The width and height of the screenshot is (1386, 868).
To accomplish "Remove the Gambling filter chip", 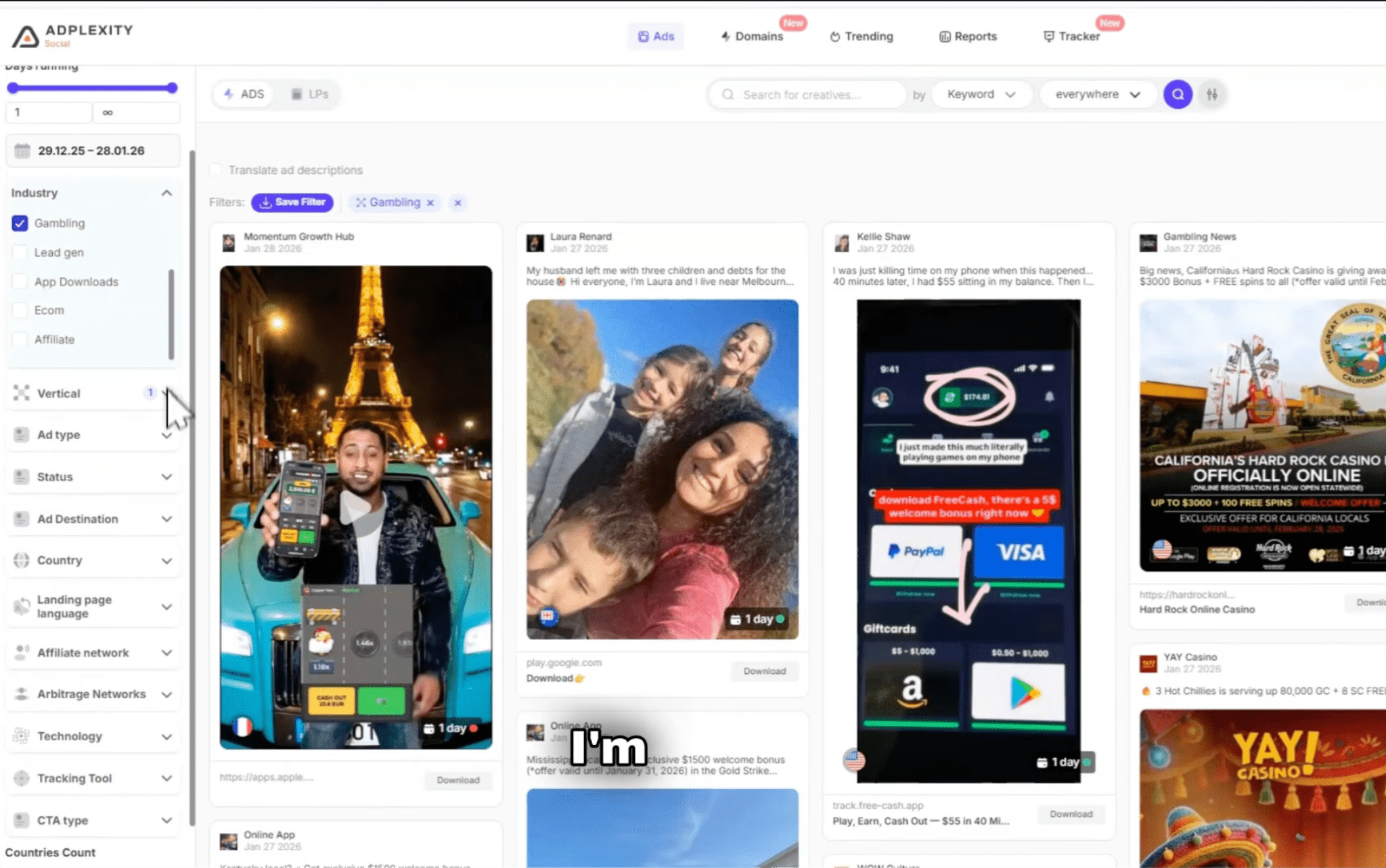I will (430, 203).
